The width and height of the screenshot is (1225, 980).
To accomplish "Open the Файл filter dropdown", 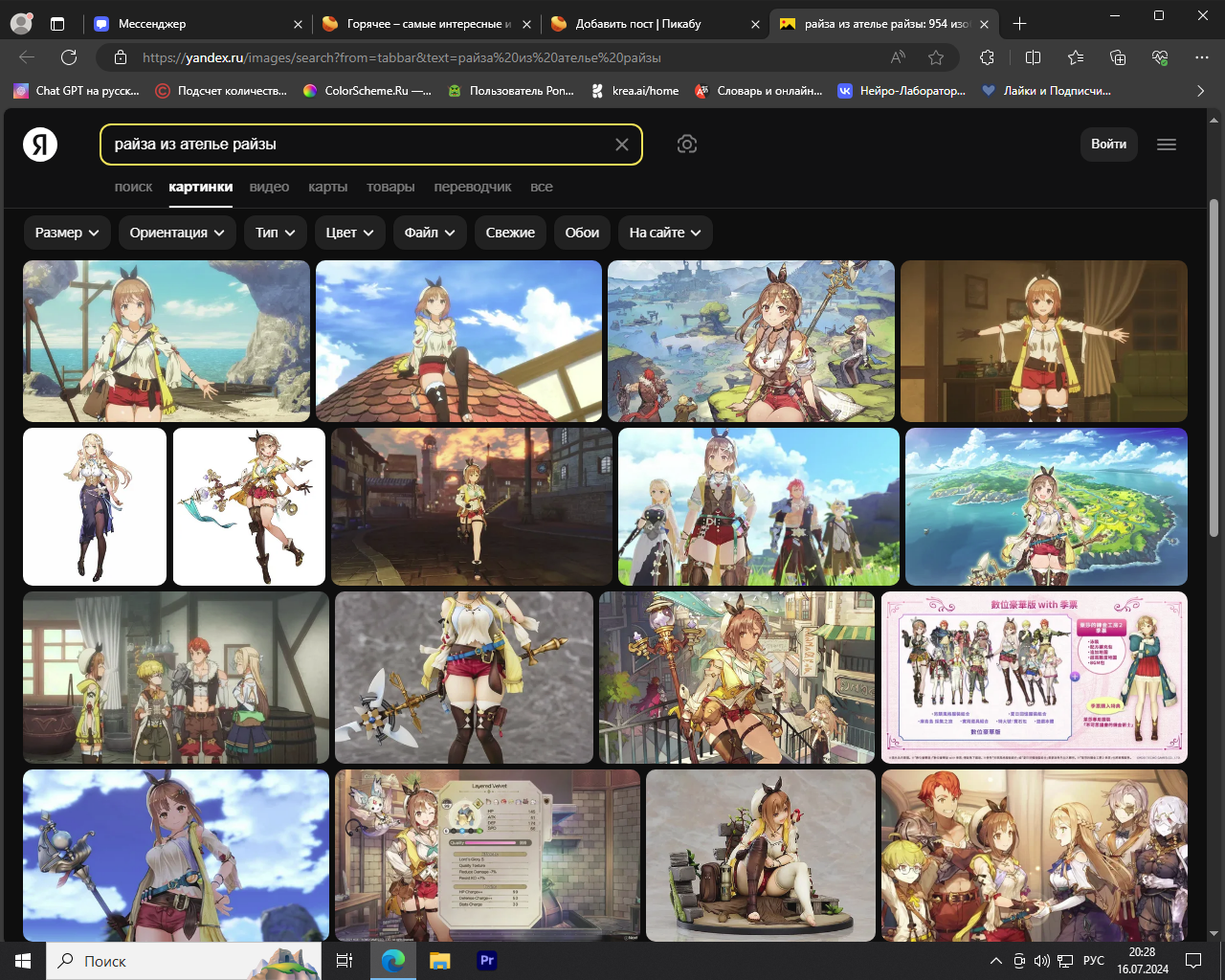I will (429, 233).
